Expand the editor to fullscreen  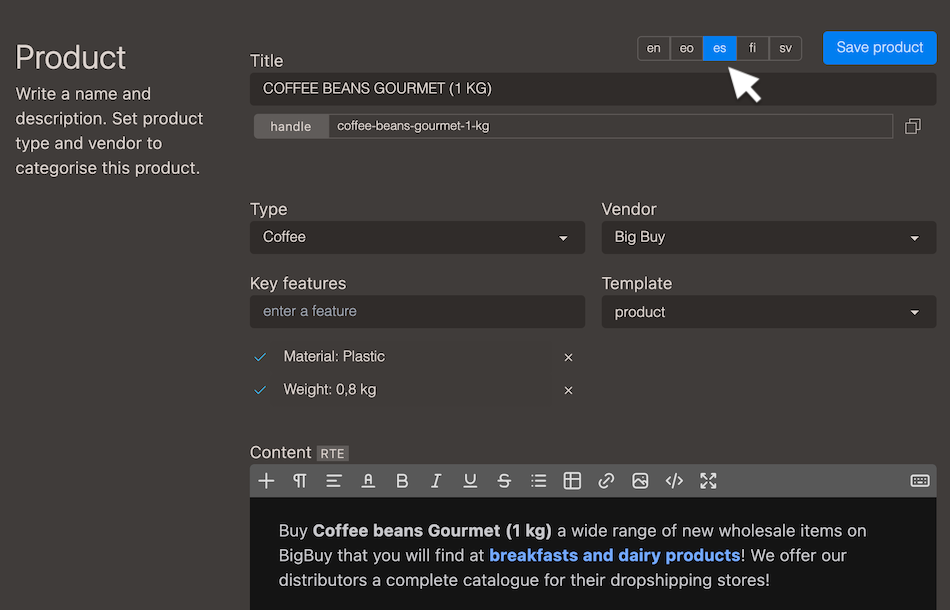708,481
